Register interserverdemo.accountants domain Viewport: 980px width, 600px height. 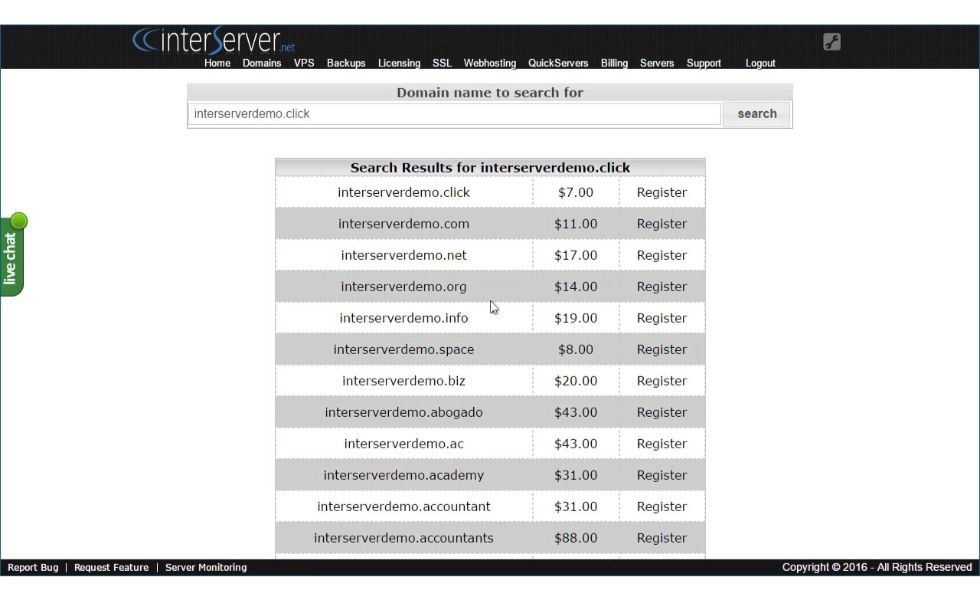coord(661,538)
